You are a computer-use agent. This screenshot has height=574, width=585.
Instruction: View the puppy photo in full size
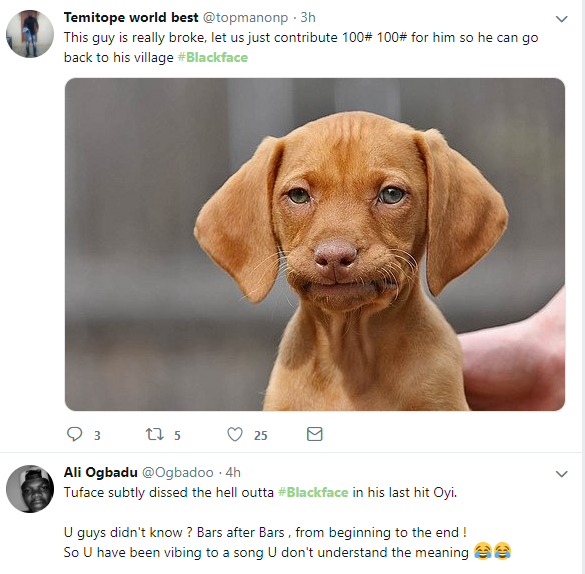315,244
